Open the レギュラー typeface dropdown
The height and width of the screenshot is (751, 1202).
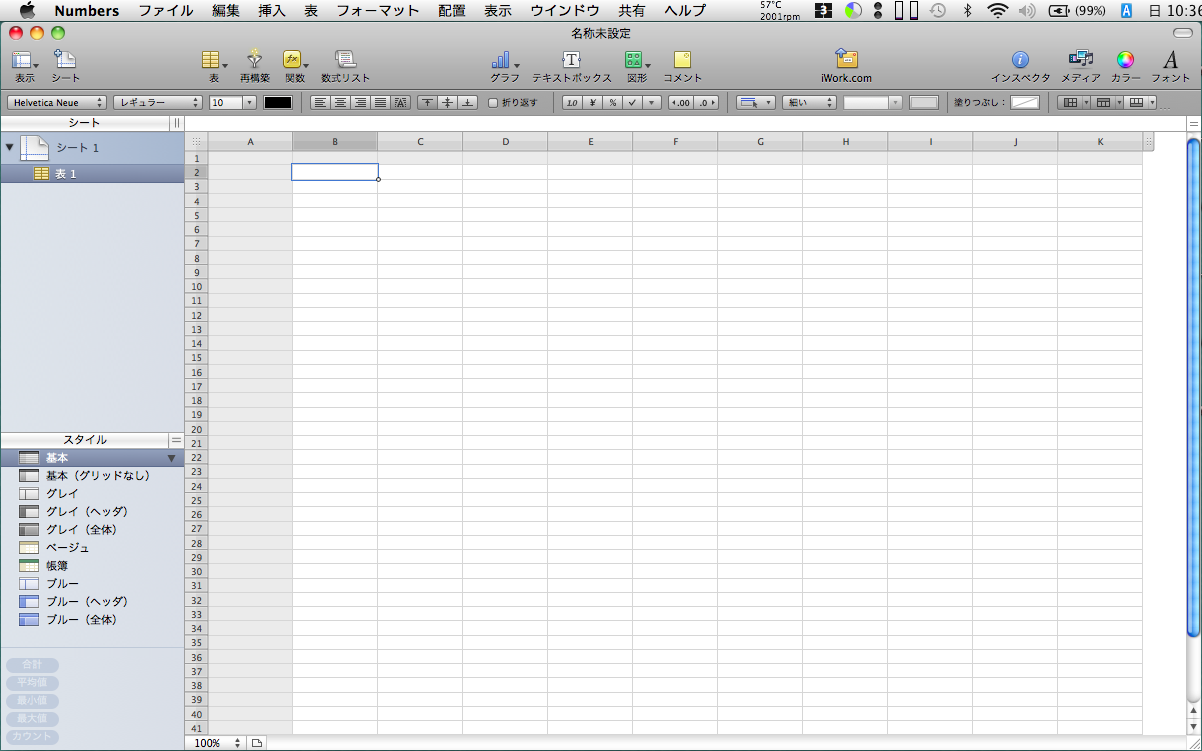point(158,102)
